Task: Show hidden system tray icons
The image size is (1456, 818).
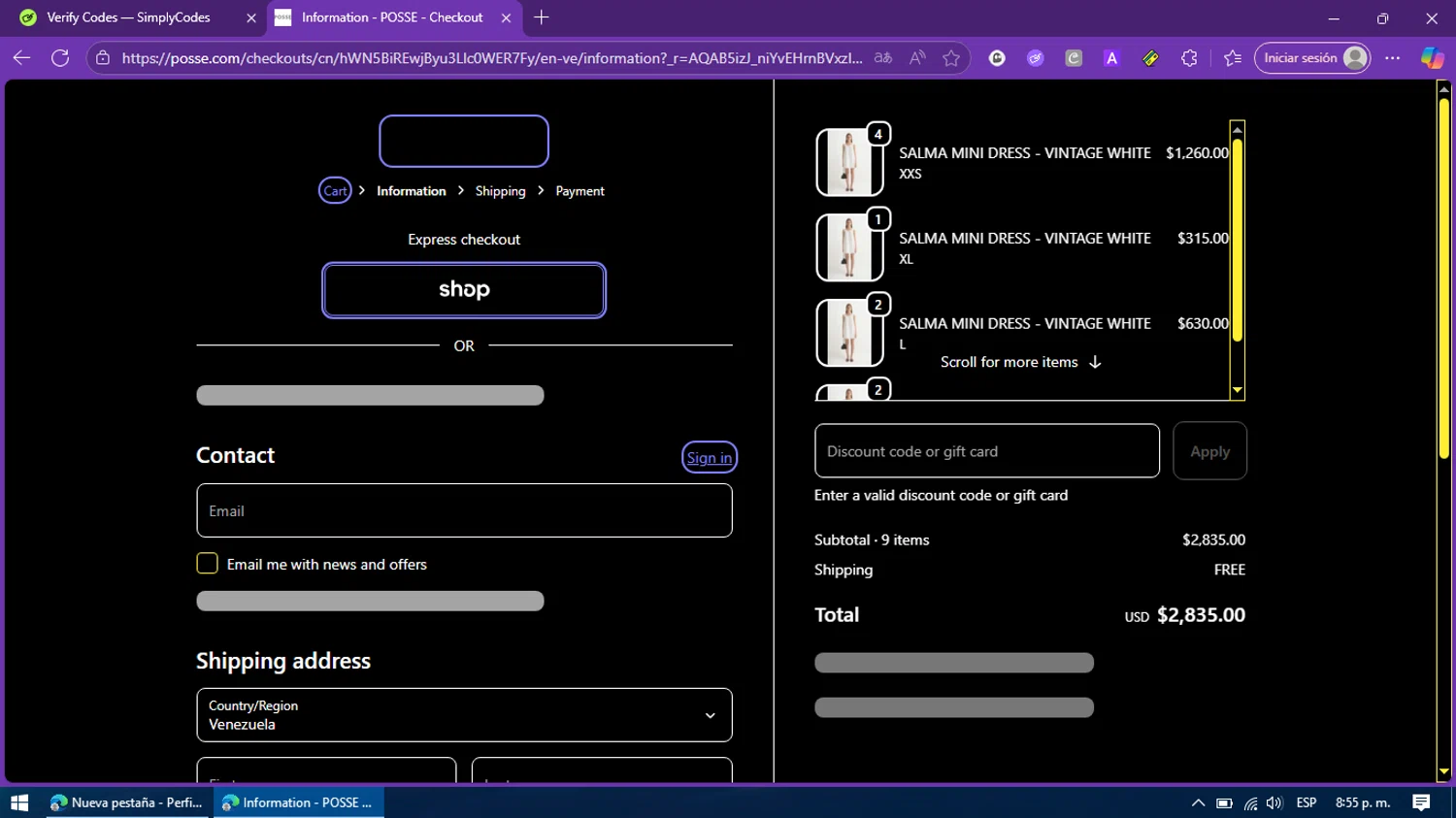Action: click(x=1198, y=802)
